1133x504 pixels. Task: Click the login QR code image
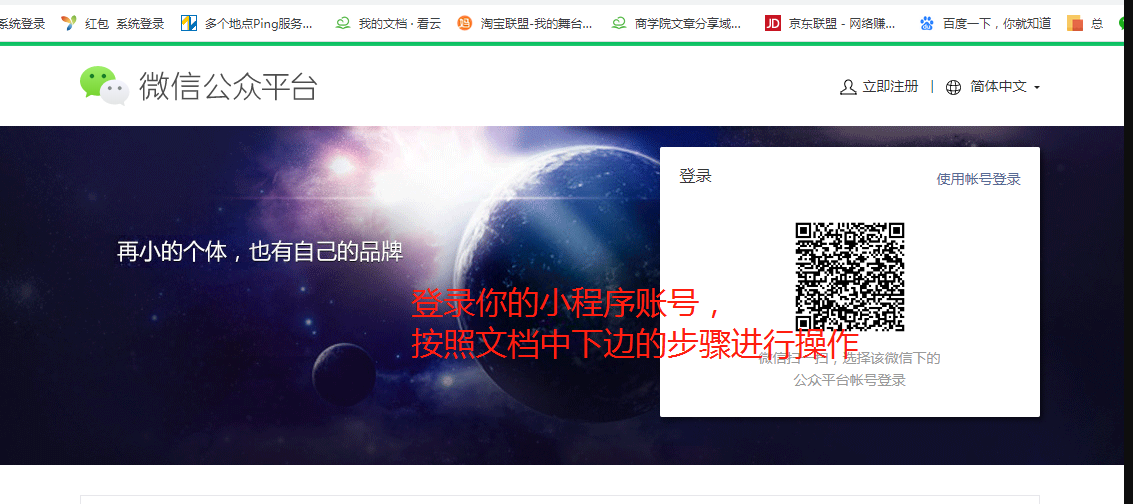850,277
